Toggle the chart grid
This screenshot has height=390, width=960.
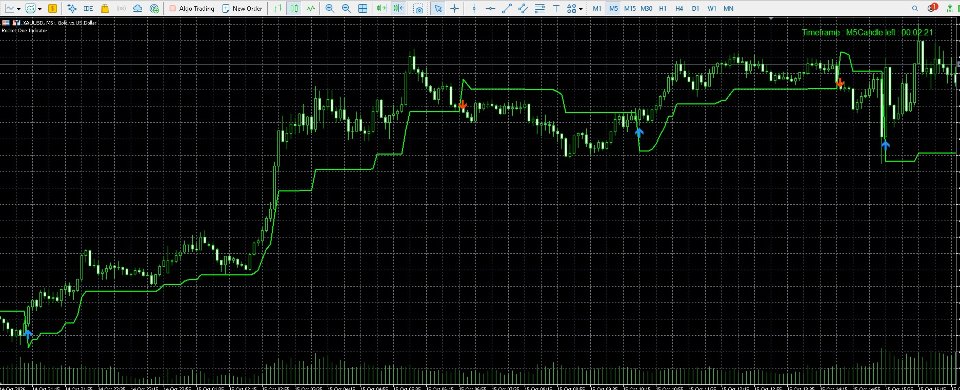362,9
